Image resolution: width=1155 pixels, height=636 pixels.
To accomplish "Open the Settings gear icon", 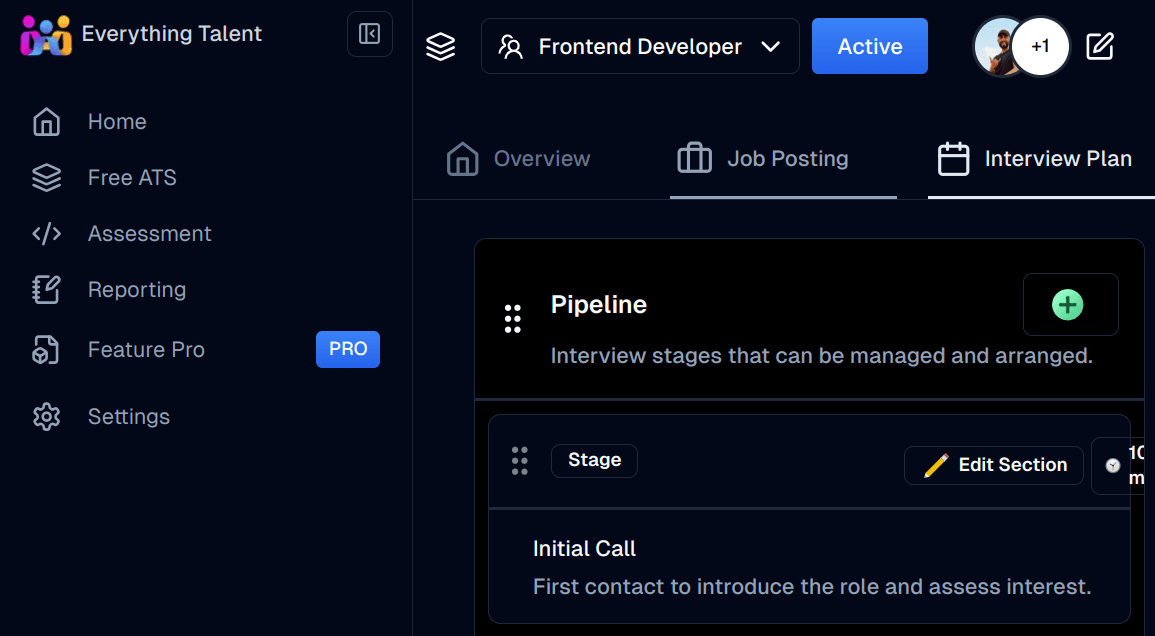I will [x=46, y=417].
